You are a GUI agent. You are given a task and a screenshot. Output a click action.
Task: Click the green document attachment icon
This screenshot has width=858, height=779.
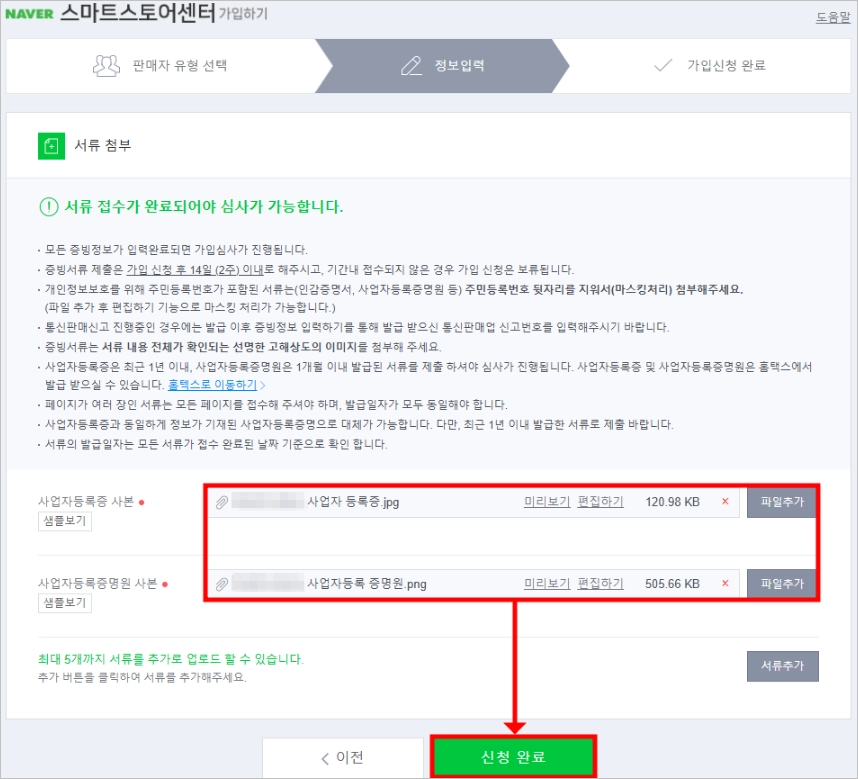click(x=51, y=146)
